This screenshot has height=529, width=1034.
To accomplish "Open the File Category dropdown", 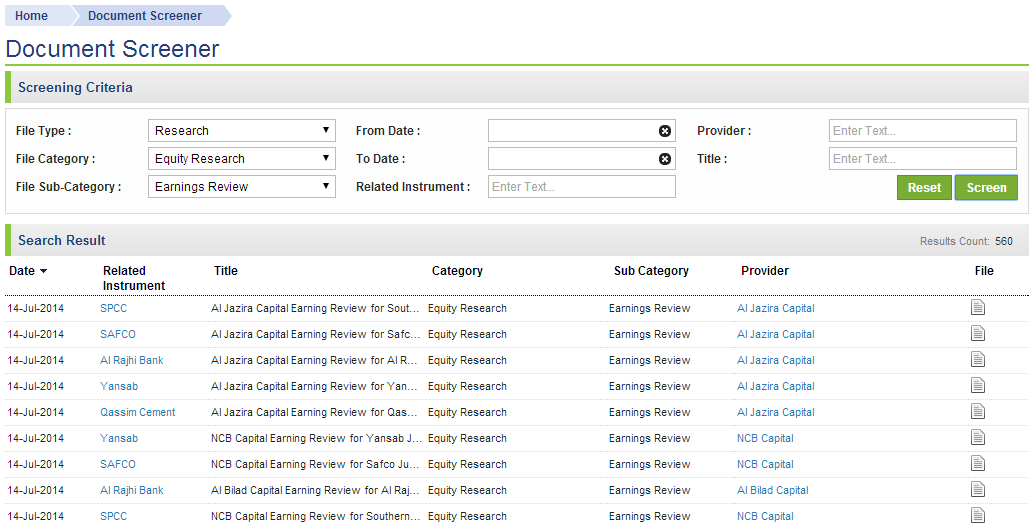I will (241, 159).
